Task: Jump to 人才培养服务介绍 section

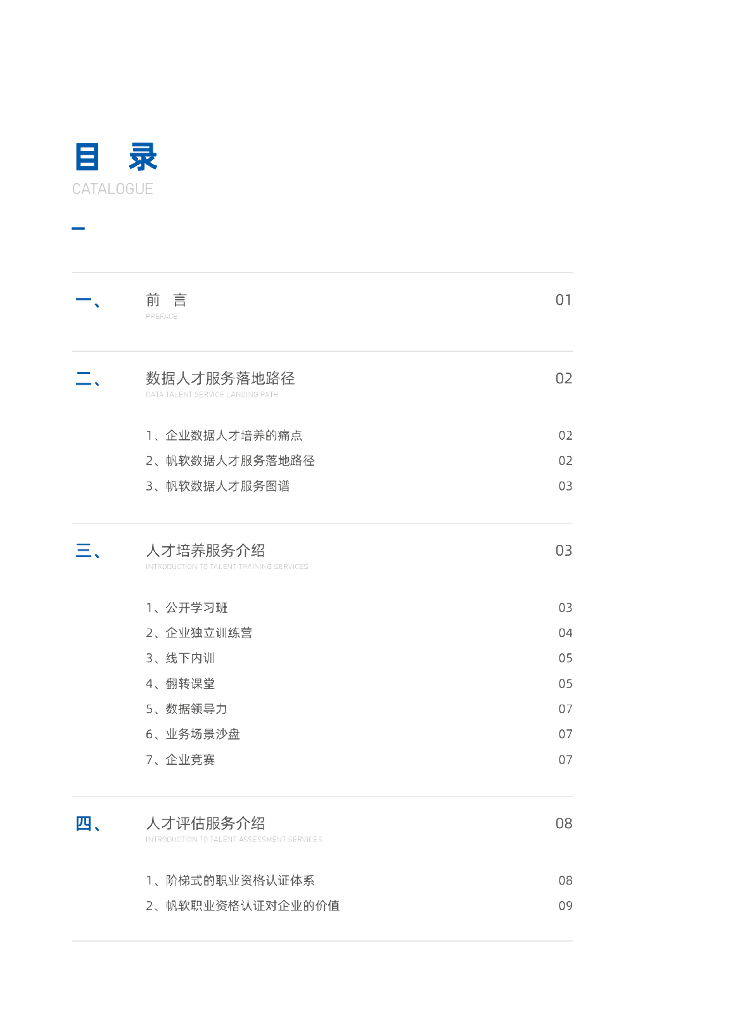Action: pyautogui.click(x=205, y=551)
